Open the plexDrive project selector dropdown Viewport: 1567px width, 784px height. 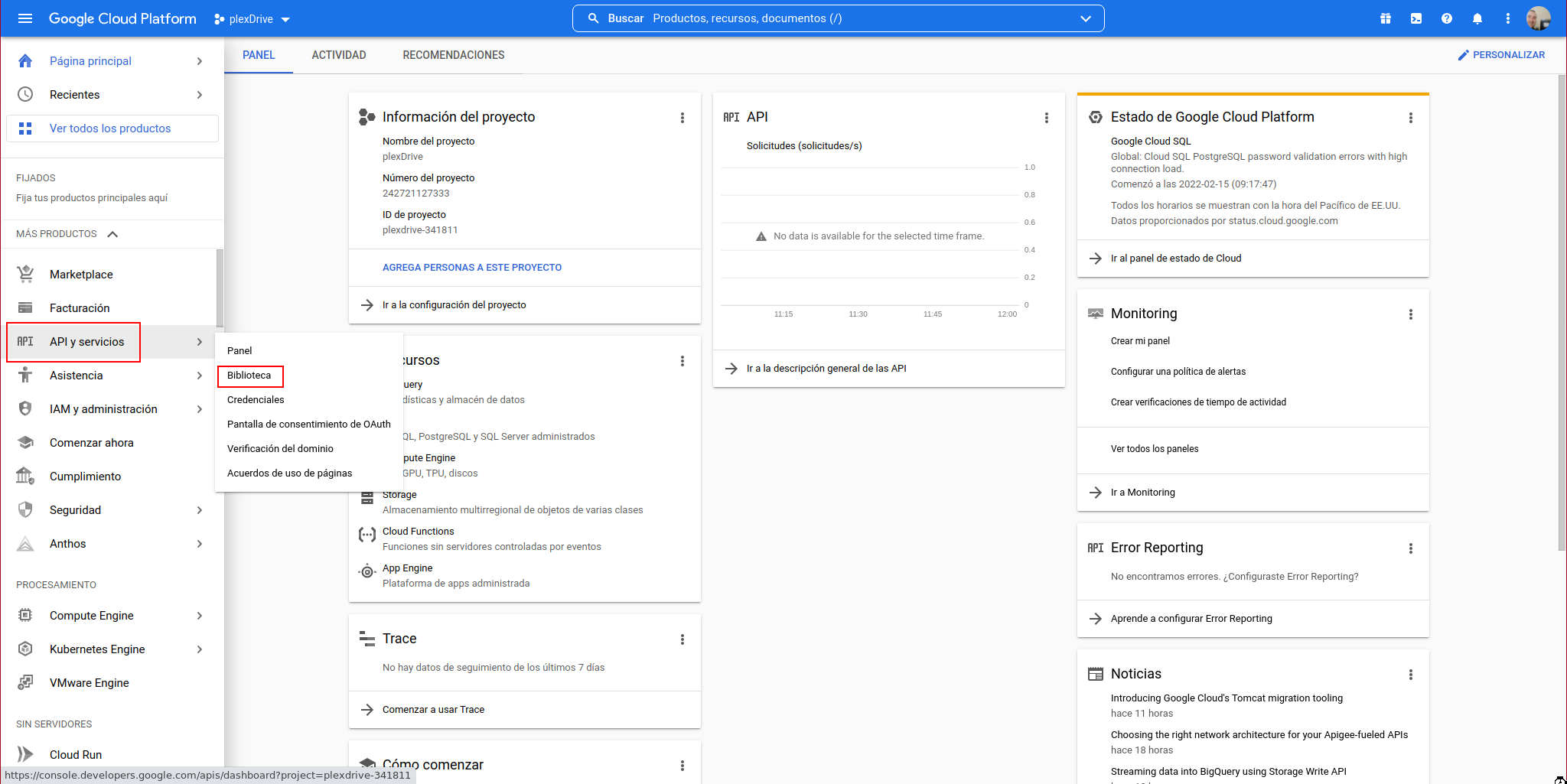(252, 19)
